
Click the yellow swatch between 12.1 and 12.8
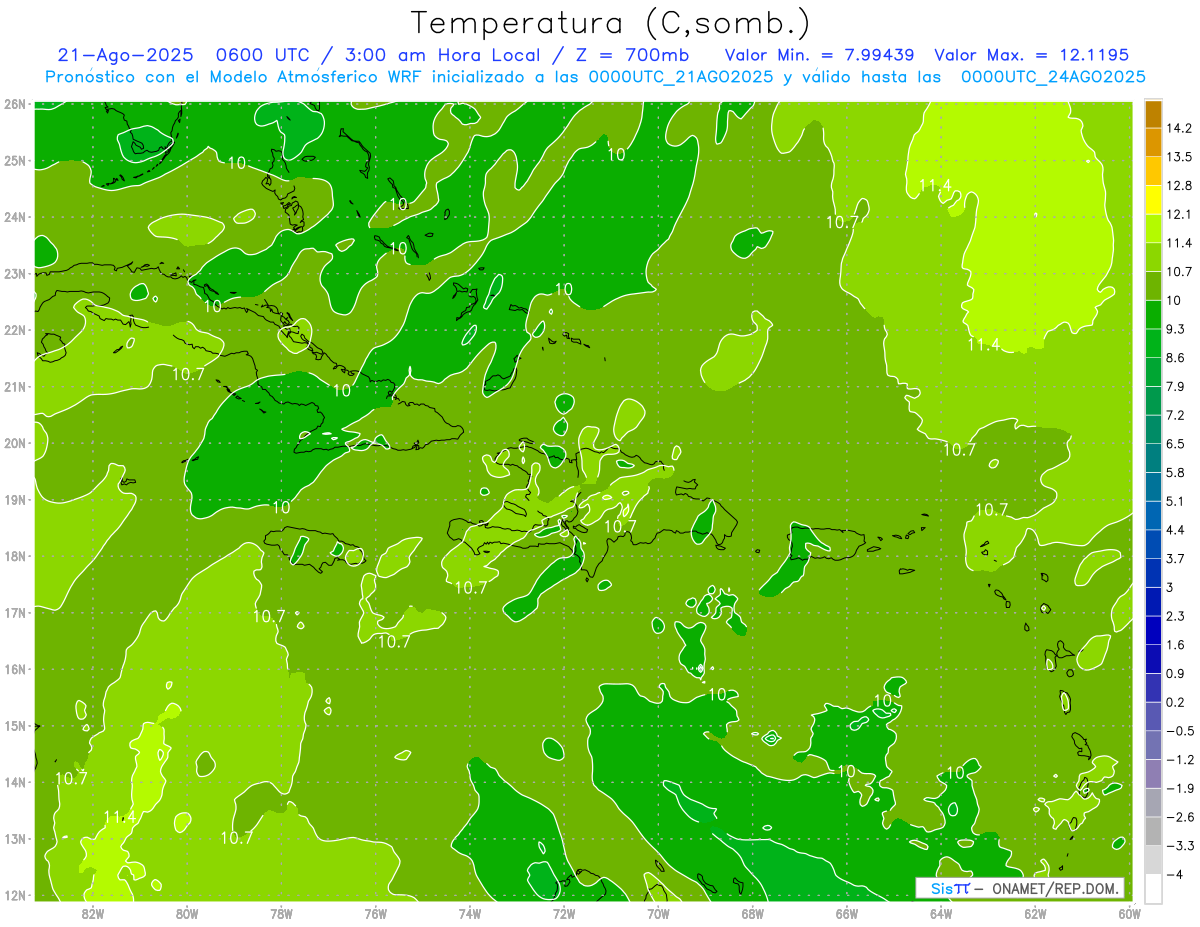(x=1152, y=200)
